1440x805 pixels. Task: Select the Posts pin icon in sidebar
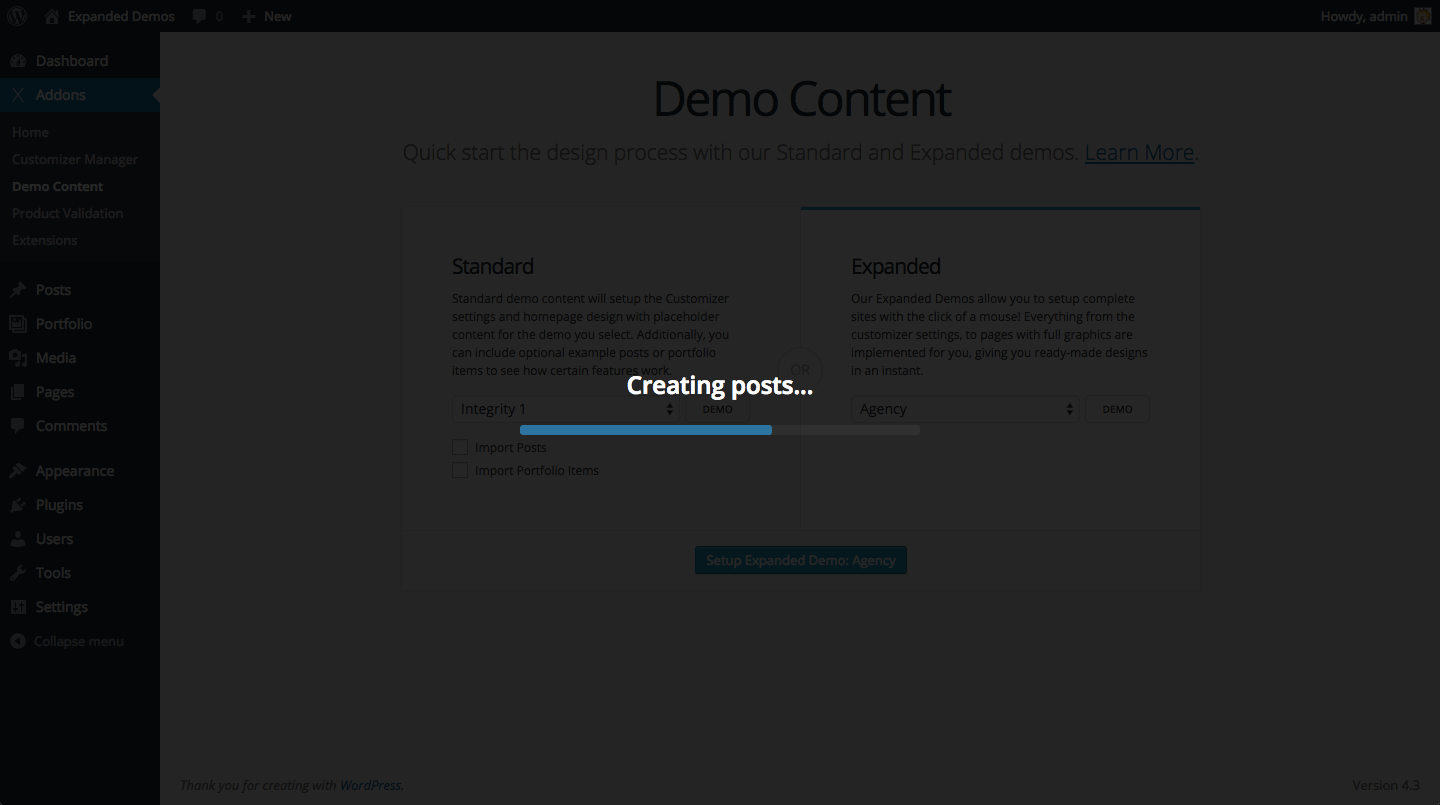point(18,289)
